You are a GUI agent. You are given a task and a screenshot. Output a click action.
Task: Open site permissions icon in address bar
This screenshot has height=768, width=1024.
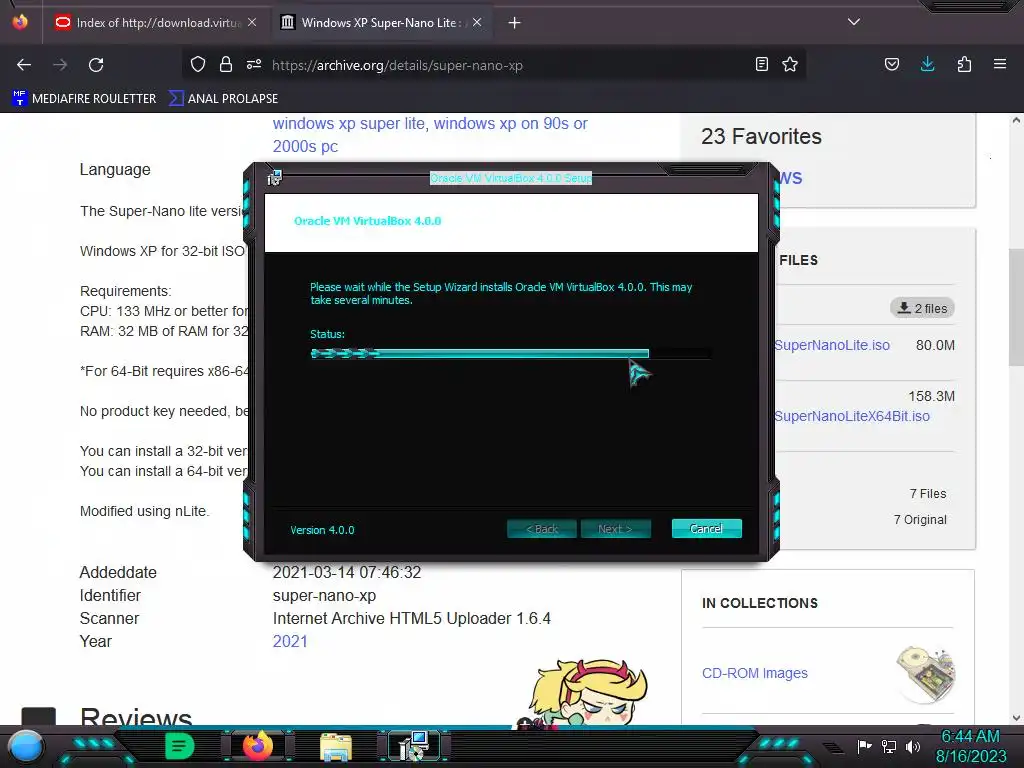click(x=254, y=64)
